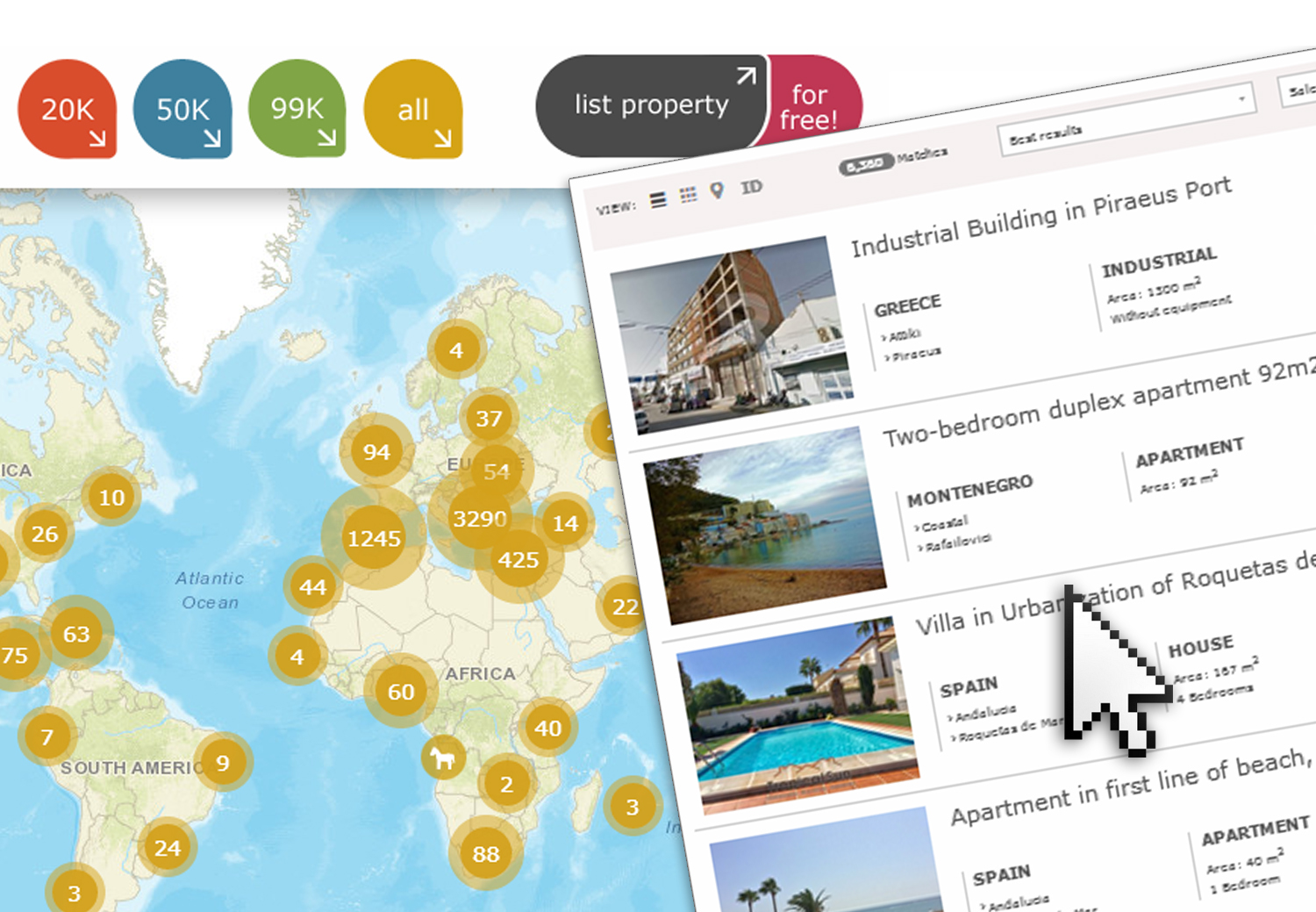Click the 425 cluster near Middle East
Image resolution: width=1316 pixels, height=912 pixels.
tap(519, 559)
